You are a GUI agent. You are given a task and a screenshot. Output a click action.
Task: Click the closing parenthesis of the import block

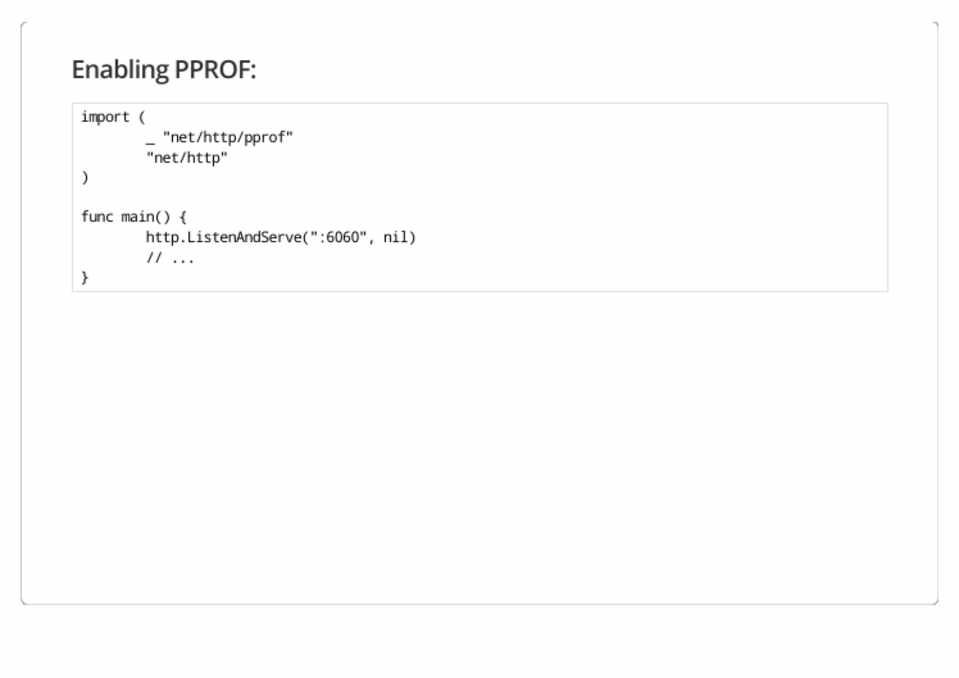click(x=85, y=177)
